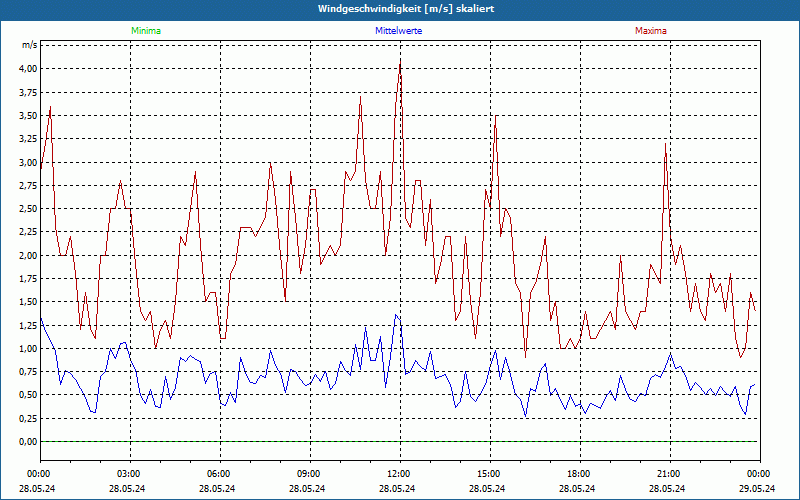Click the red Maxima legend label
The width and height of the screenshot is (800, 500).
(x=651, y=31)
